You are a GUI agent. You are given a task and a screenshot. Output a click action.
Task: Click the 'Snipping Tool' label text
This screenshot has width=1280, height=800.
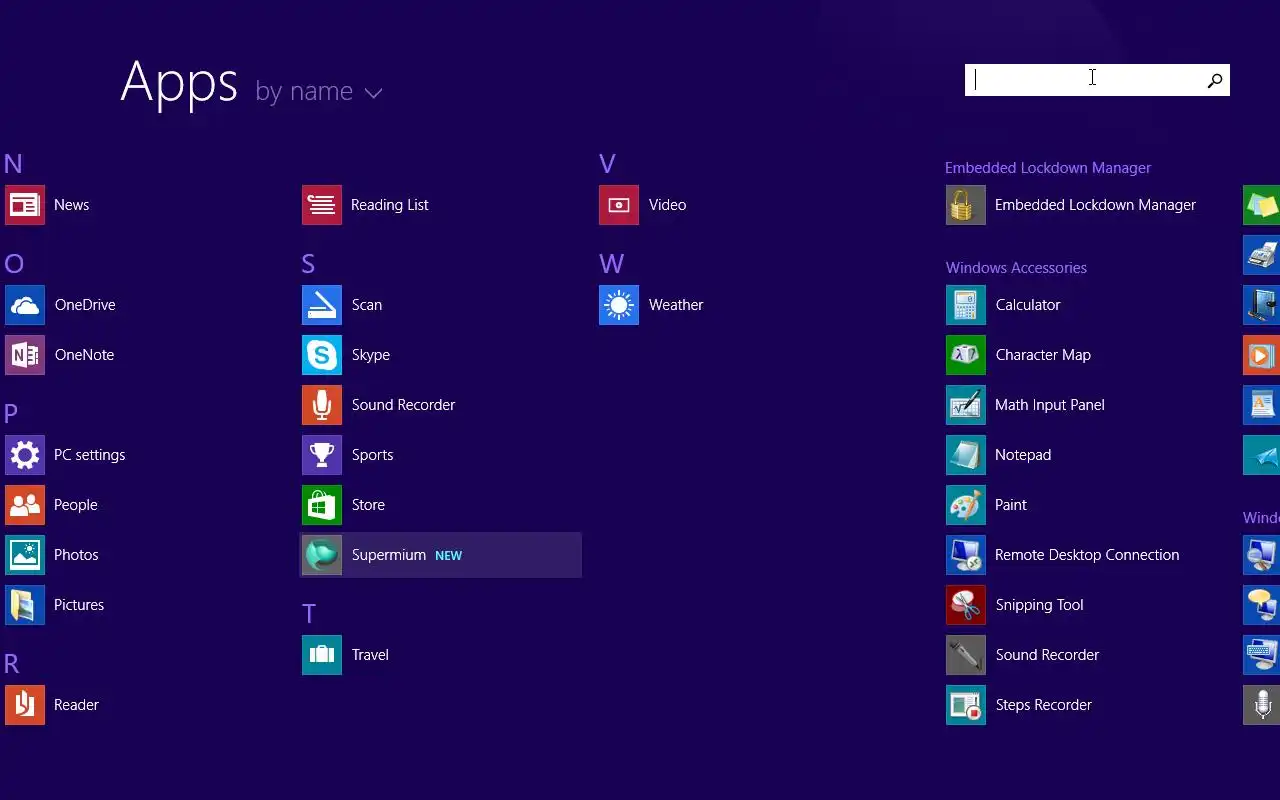(x=1039, y=605)
